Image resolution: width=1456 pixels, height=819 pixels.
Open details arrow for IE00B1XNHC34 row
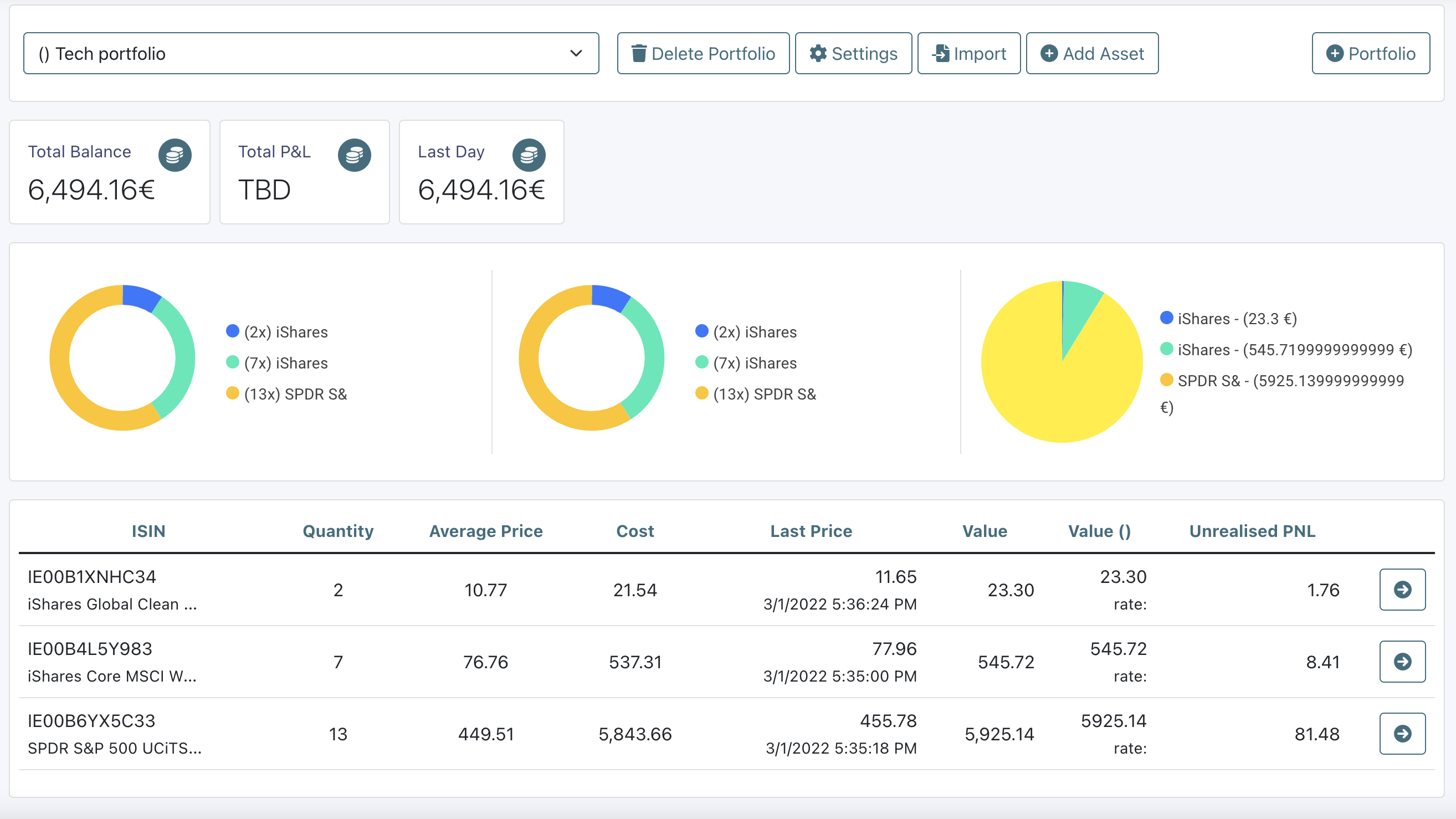[1402, 590]
